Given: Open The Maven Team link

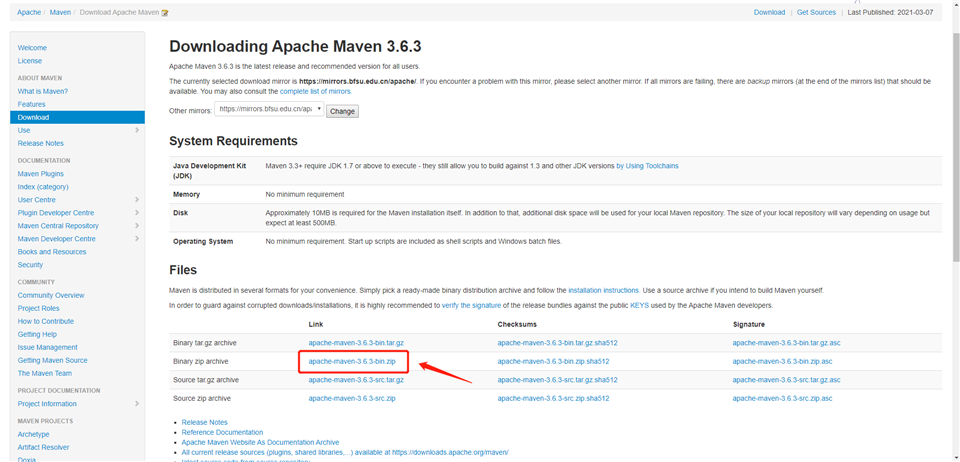Looking at the screenshot, I should pyautogui.click(x=45, y=373).
